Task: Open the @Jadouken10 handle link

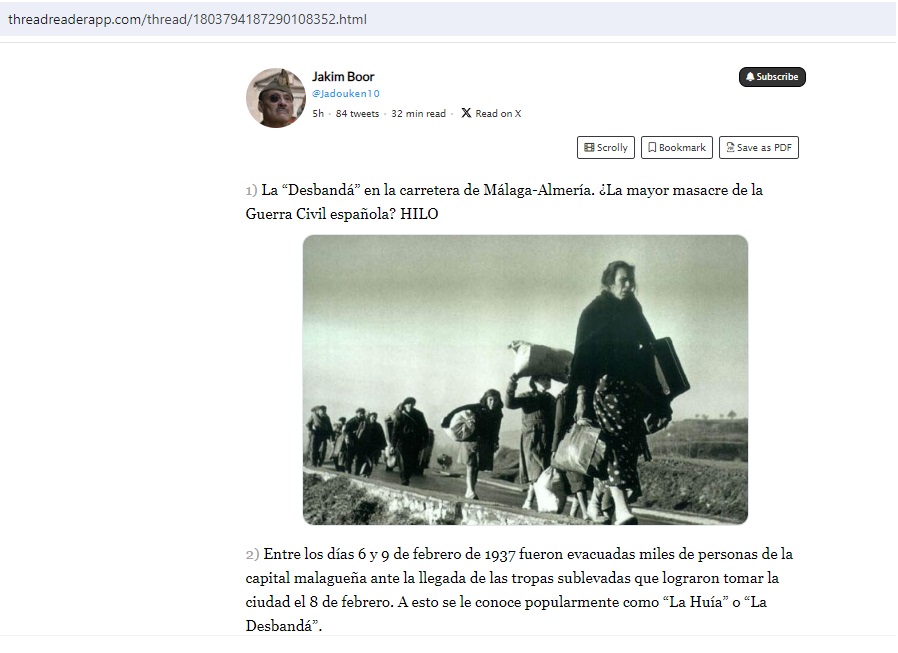Action: click(345, 93)
